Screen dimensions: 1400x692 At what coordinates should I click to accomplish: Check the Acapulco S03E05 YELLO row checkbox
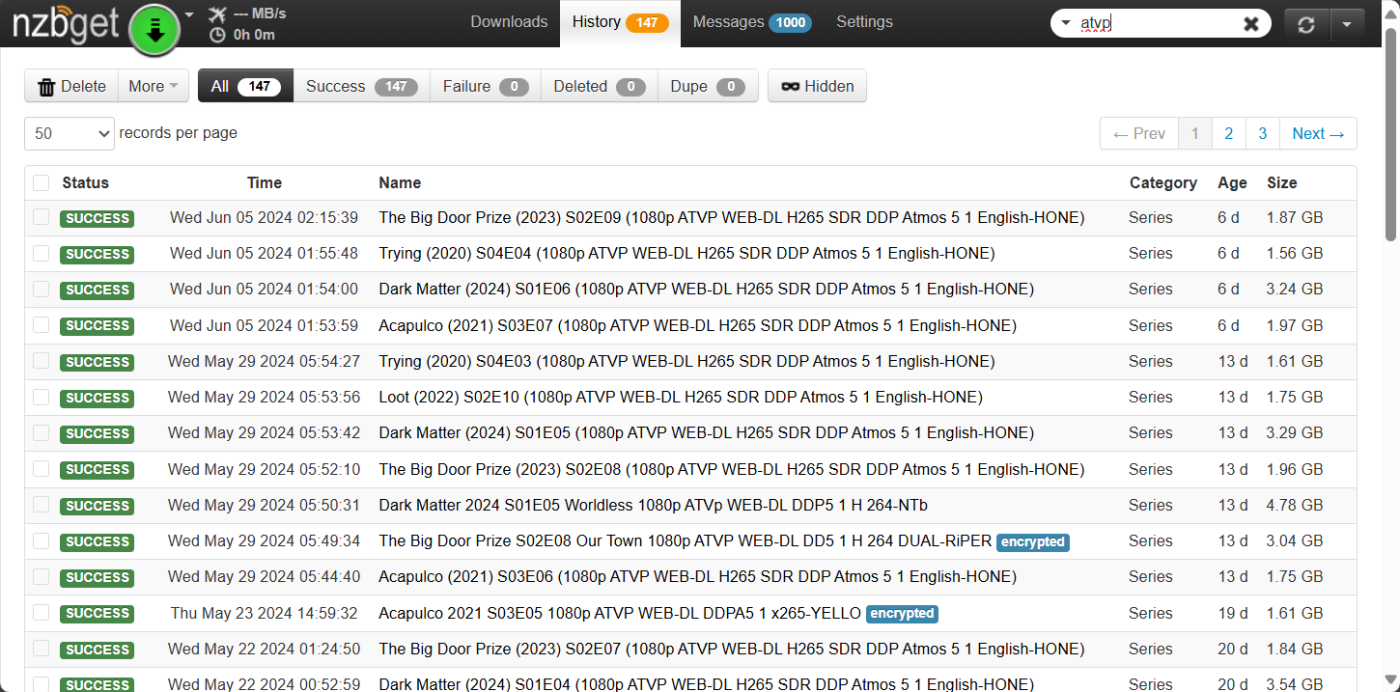41,613
